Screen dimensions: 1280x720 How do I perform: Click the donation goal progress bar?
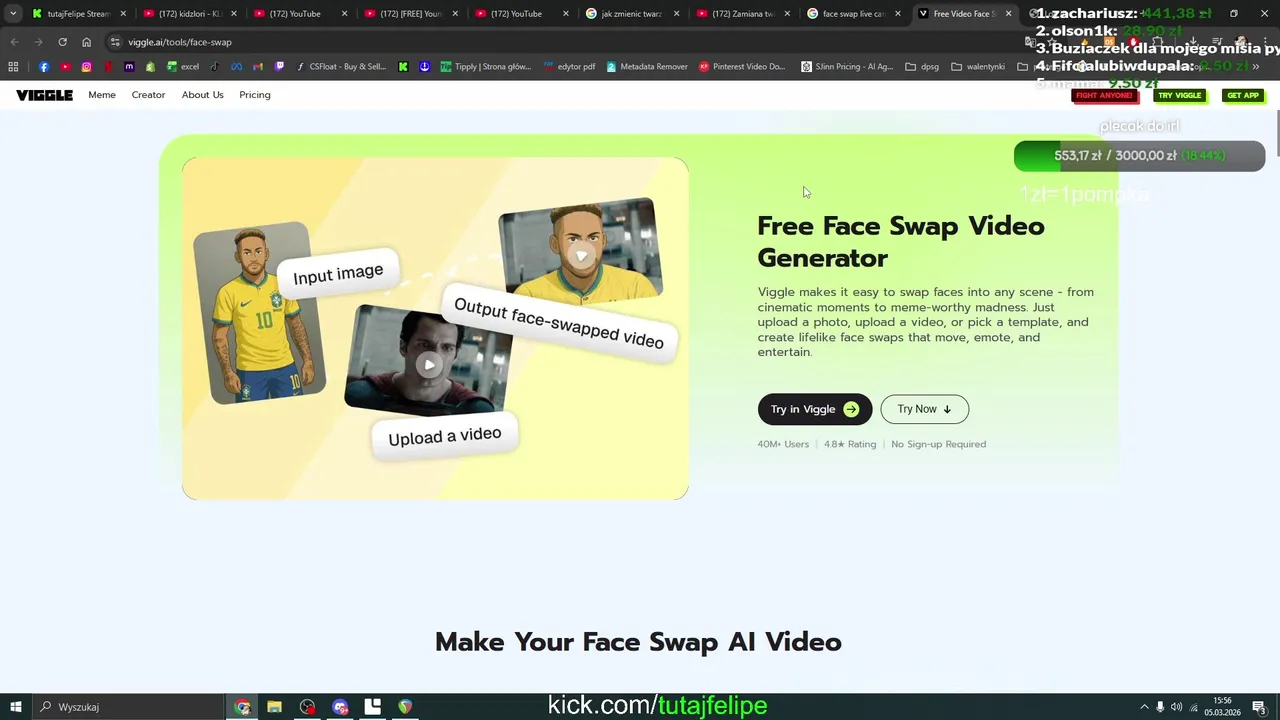pyautogui.click(x=1139, y=156)
